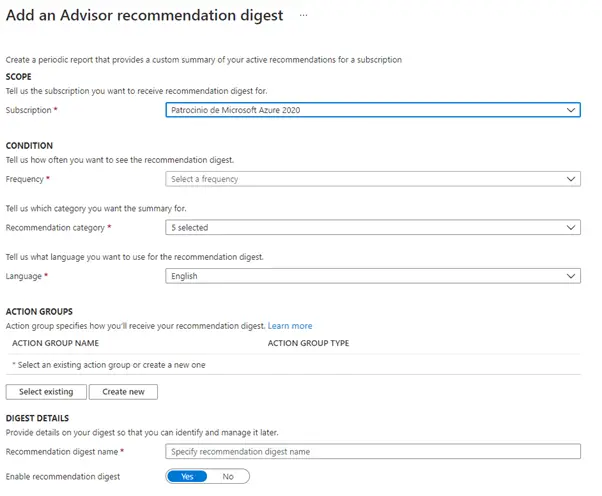Focus the Recommendation digest name text field
602x496 pixels.
point(372,452)
